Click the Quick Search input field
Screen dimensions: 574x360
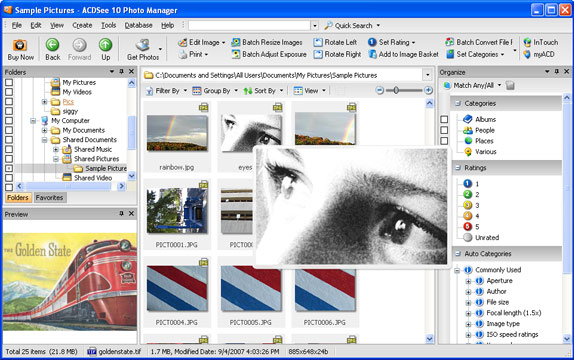tap(249, 25)
